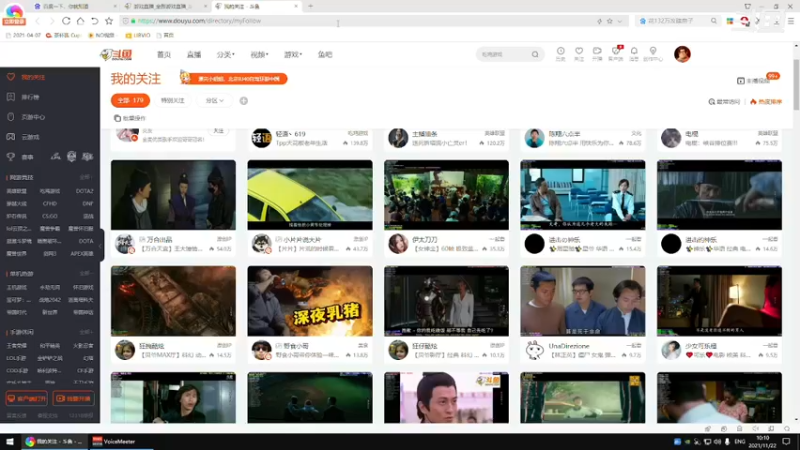800x450 pixels.
Task: Open the user profile avatar in header
Action: (682, 54)
